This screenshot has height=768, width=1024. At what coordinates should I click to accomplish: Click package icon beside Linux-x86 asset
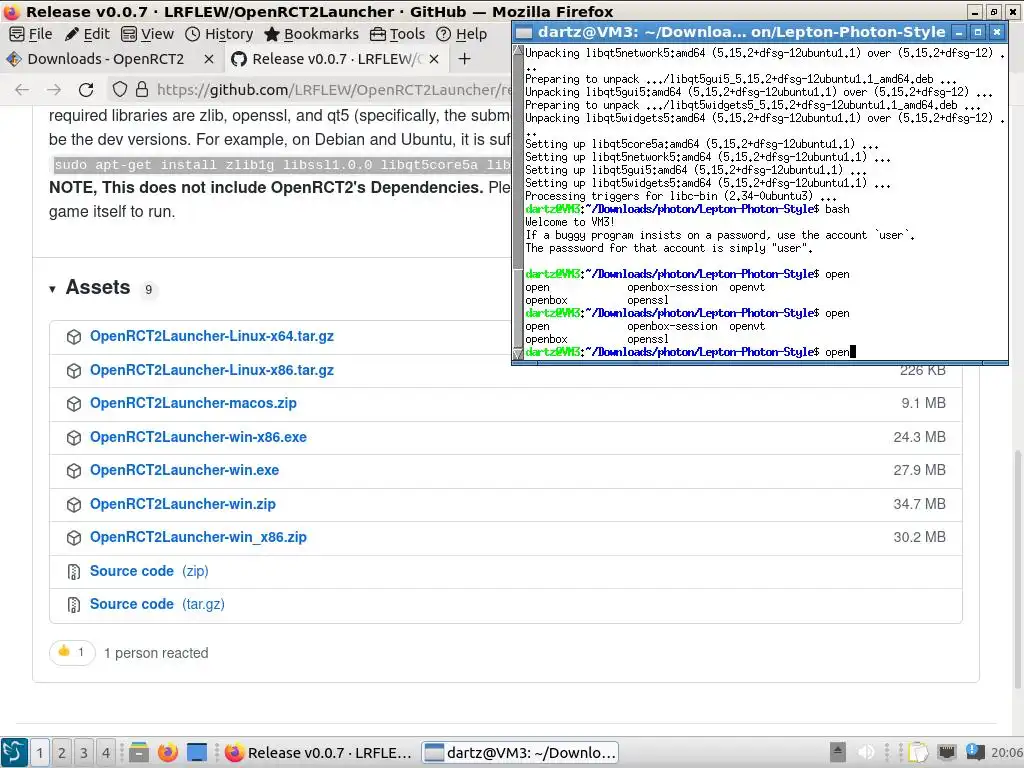[74, 371]
